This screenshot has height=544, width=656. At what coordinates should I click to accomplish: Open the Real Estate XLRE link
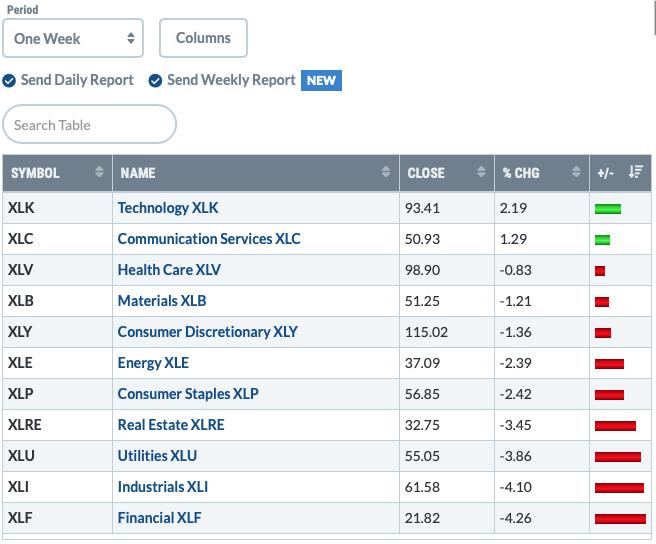171,425
